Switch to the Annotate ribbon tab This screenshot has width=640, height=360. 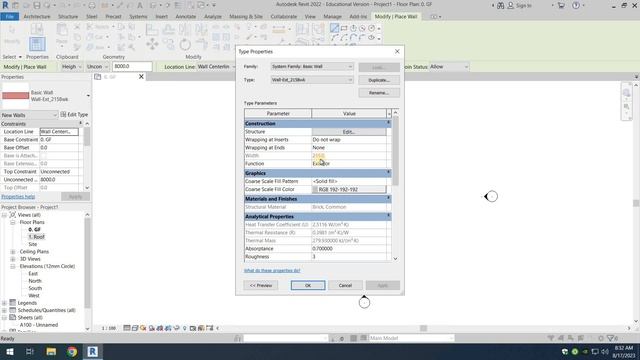pos(186,17)
